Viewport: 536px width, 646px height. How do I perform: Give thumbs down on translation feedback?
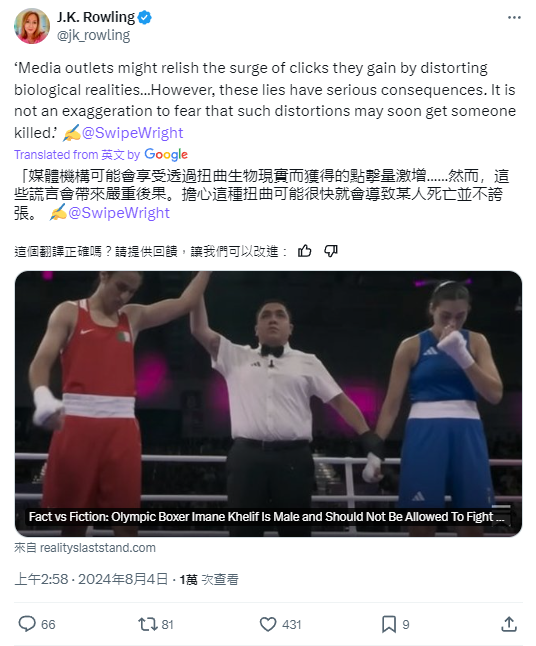pyautogui.click(x=330, y=250)
